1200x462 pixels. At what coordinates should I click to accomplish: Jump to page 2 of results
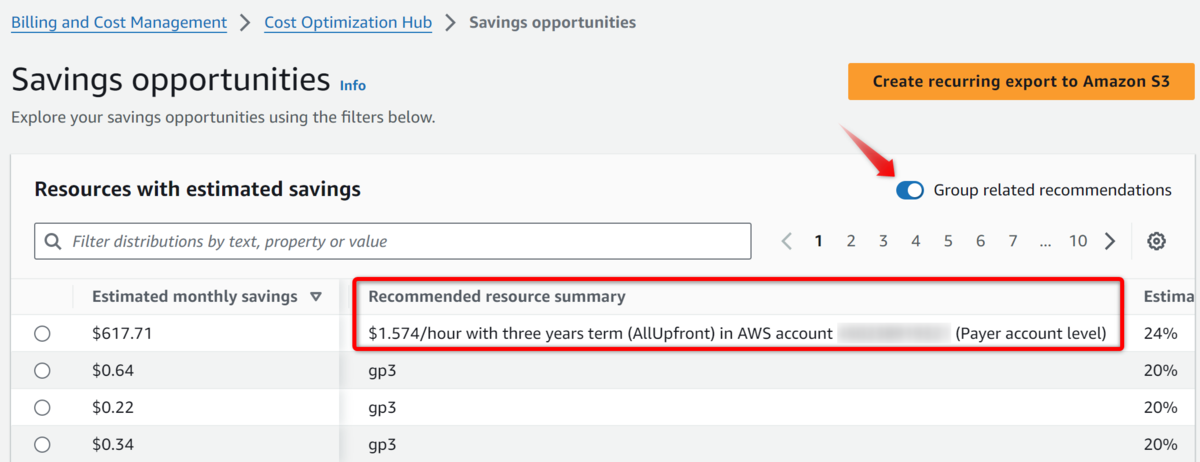coord(851,241)
